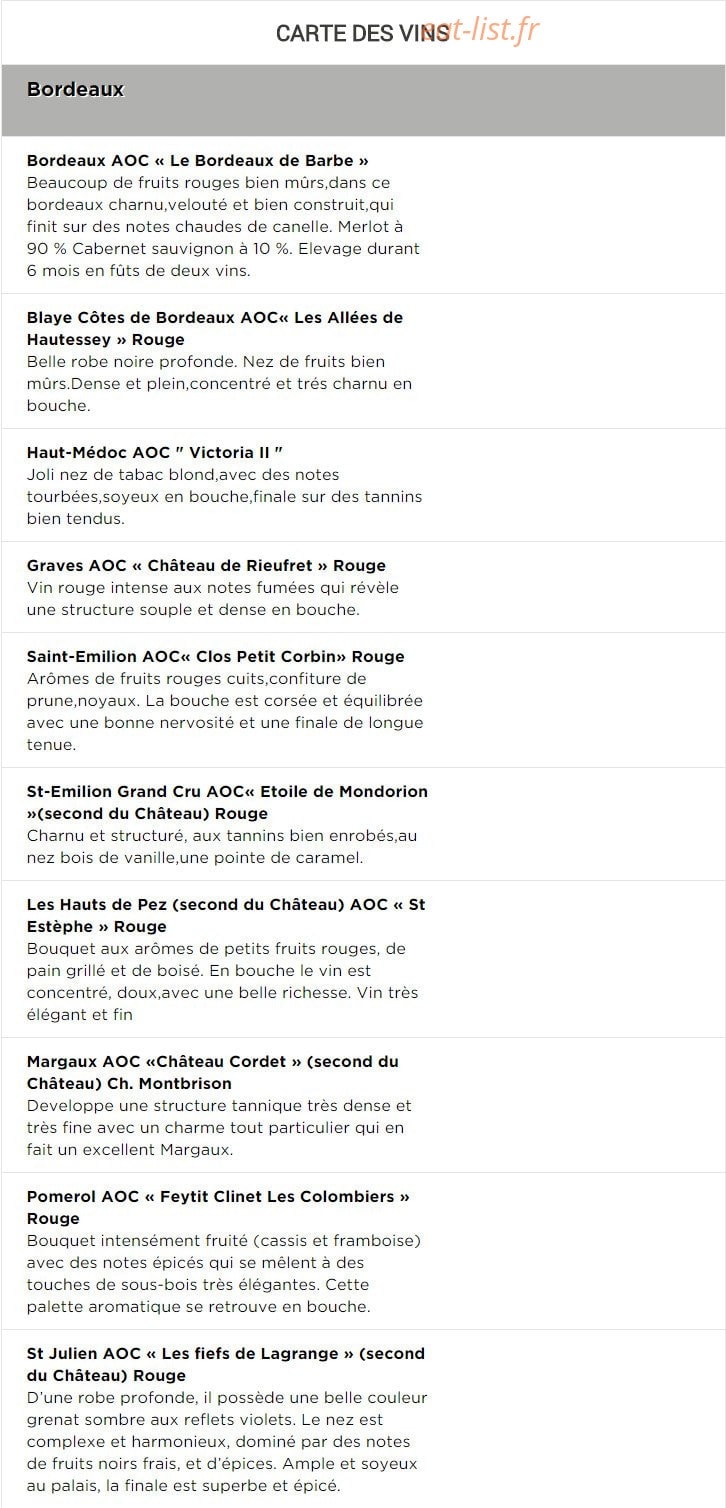726x1508 pixels.
Task: Click description mentioning notes chaudes de canelle
Action: [223, 226]
